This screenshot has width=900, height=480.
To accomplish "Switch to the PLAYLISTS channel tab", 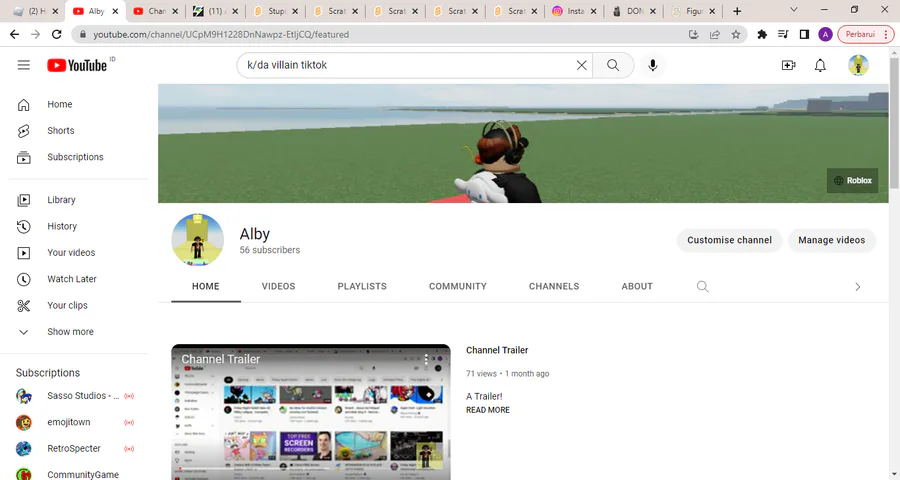I will [362, 287].
